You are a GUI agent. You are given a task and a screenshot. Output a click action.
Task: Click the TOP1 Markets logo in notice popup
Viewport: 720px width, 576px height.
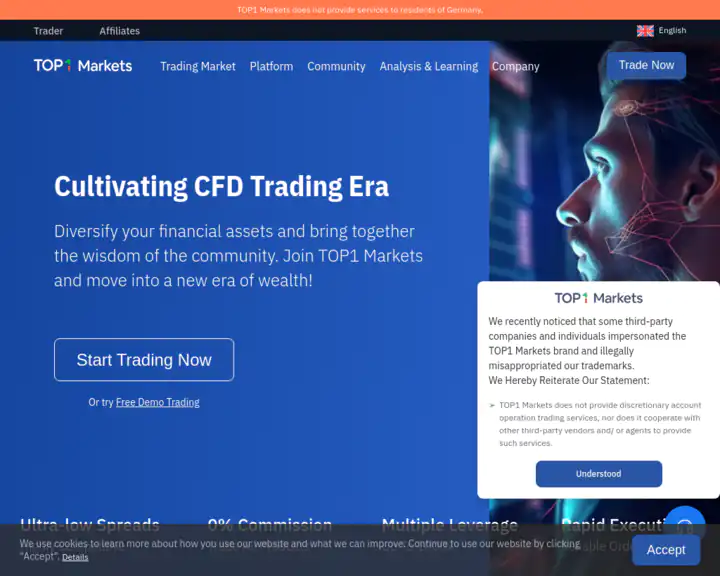[598, 298]
